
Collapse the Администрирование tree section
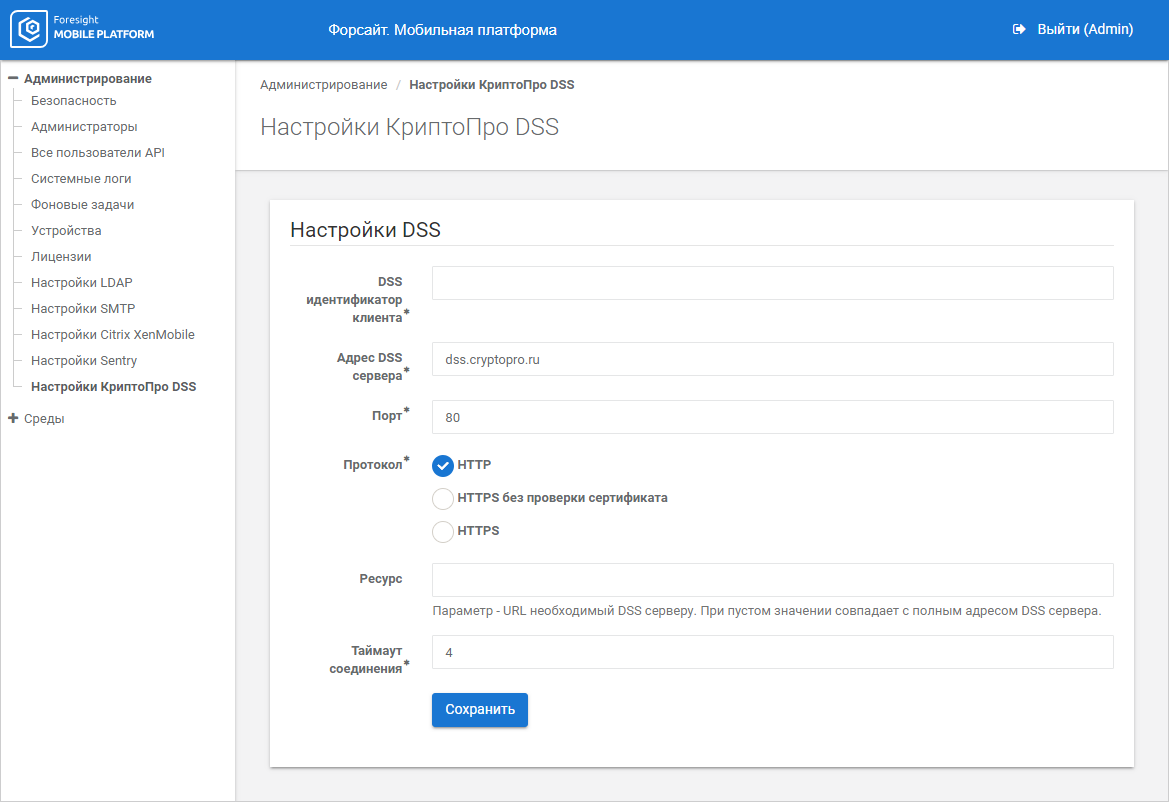point(14,78)
